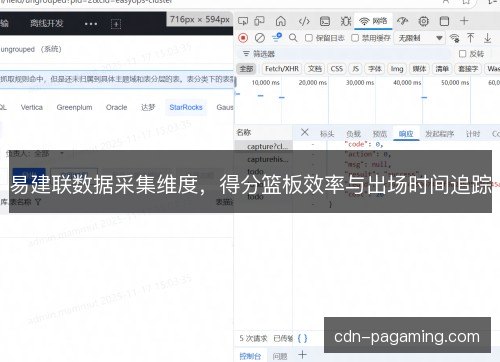Open the Sources bug icon panel
500x362 pixels.
pos(346,22)
